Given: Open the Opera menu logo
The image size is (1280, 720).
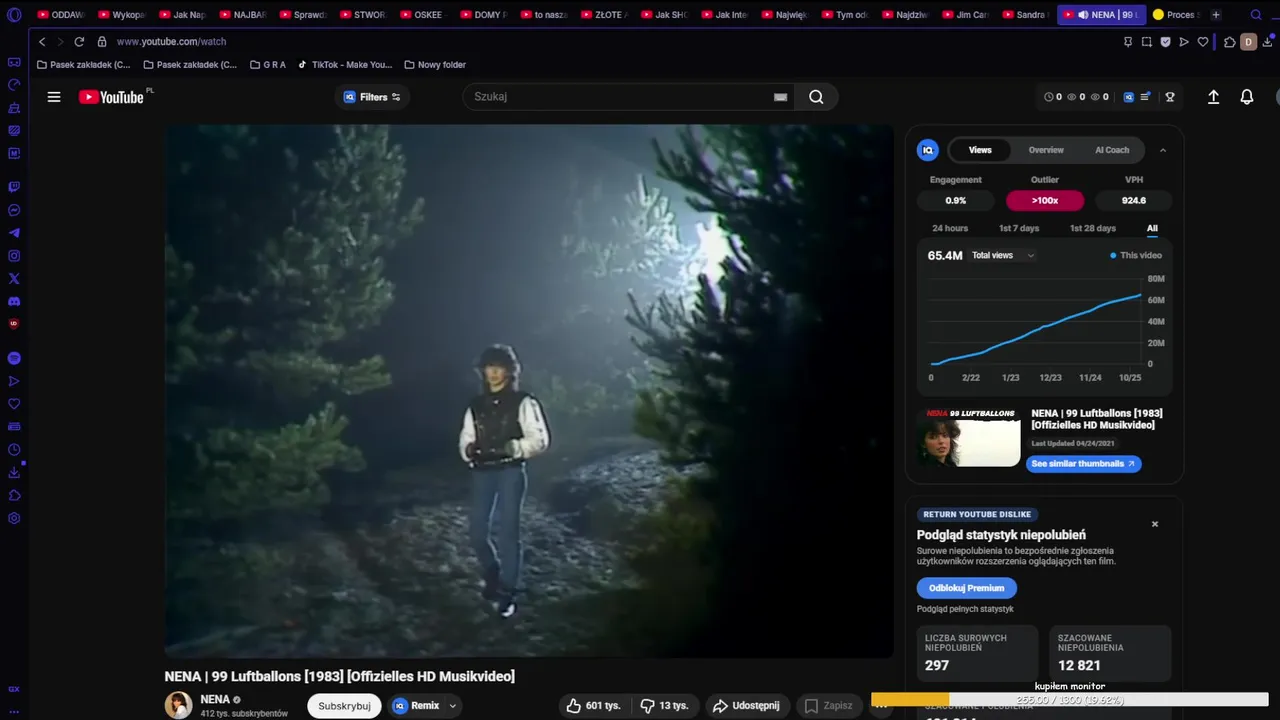Looking at the screenshot, I should point(14,15).
